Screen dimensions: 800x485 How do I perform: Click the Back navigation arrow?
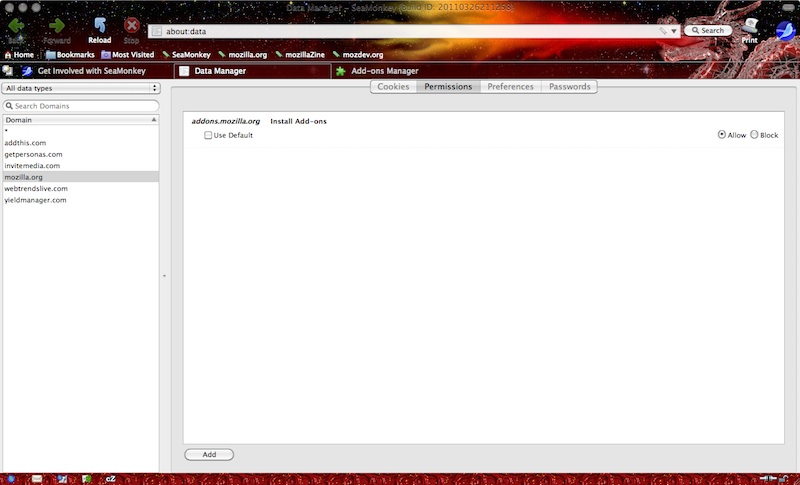tap(16, 27)
